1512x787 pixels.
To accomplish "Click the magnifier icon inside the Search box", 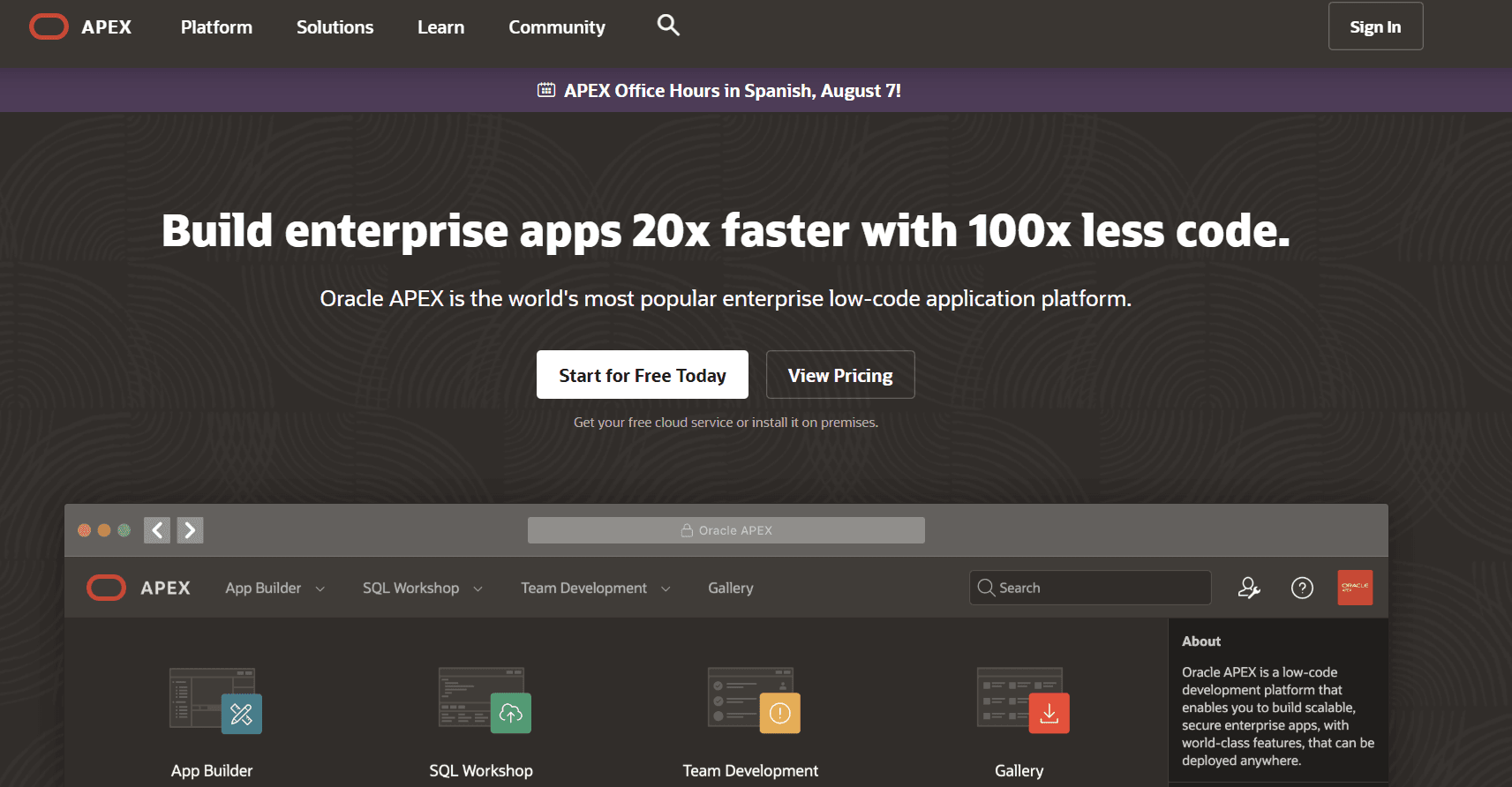I will [986, 588].
